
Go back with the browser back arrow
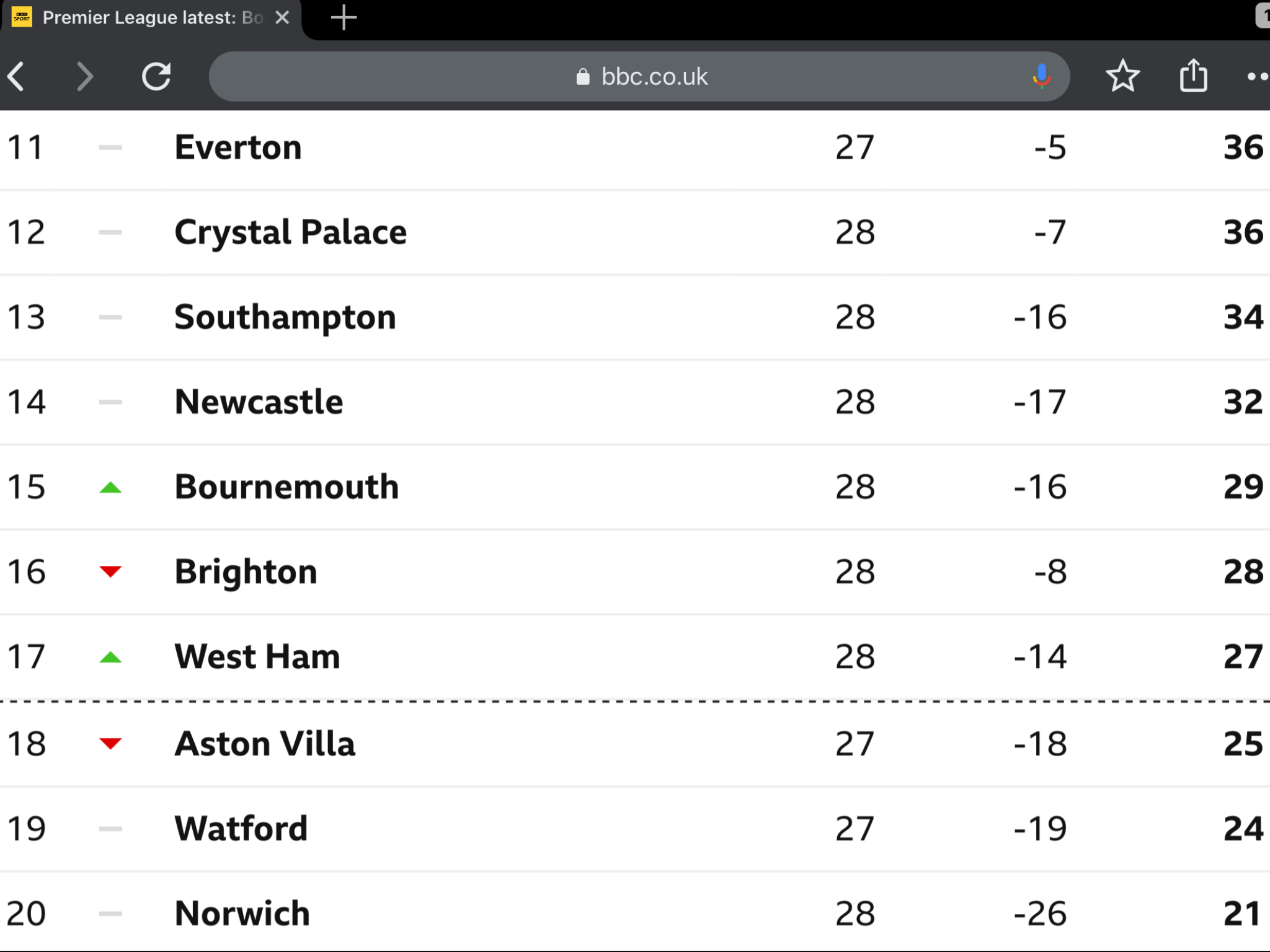coord(17,77)
